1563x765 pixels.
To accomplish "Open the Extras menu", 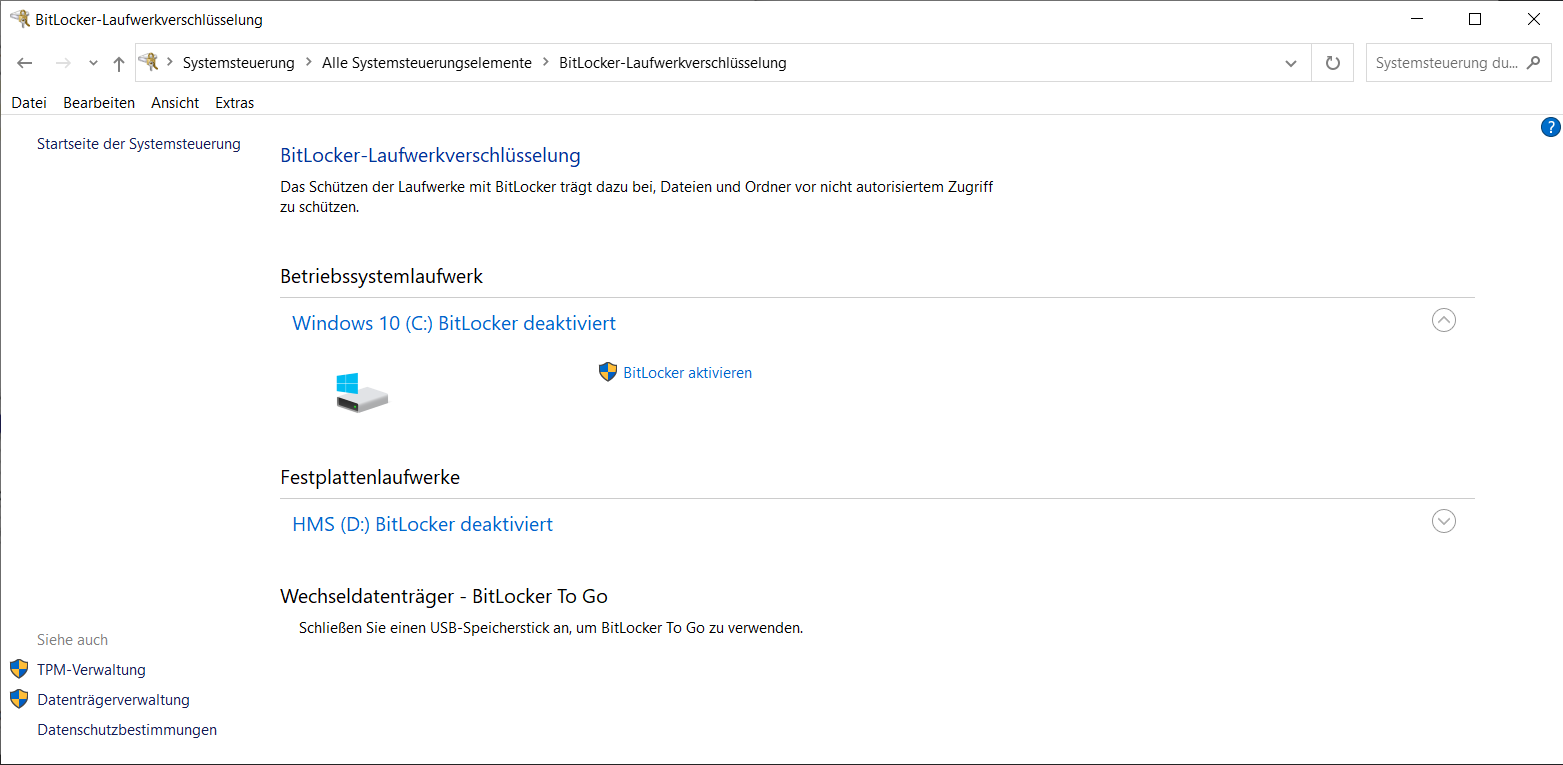I will pyautogui.click(x=235, y=102).
